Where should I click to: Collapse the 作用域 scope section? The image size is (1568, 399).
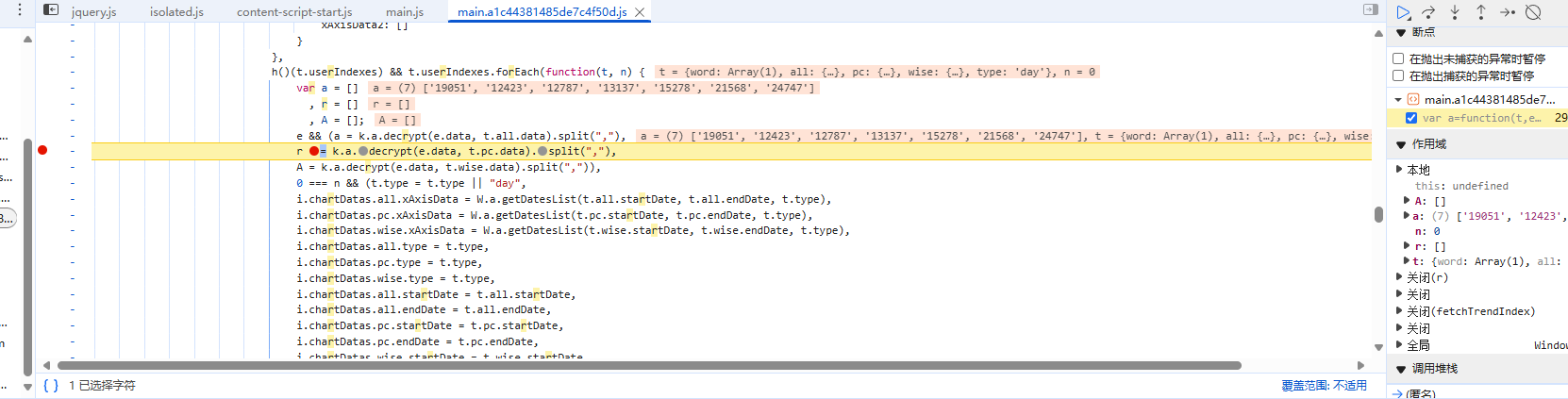[1401, 144]
